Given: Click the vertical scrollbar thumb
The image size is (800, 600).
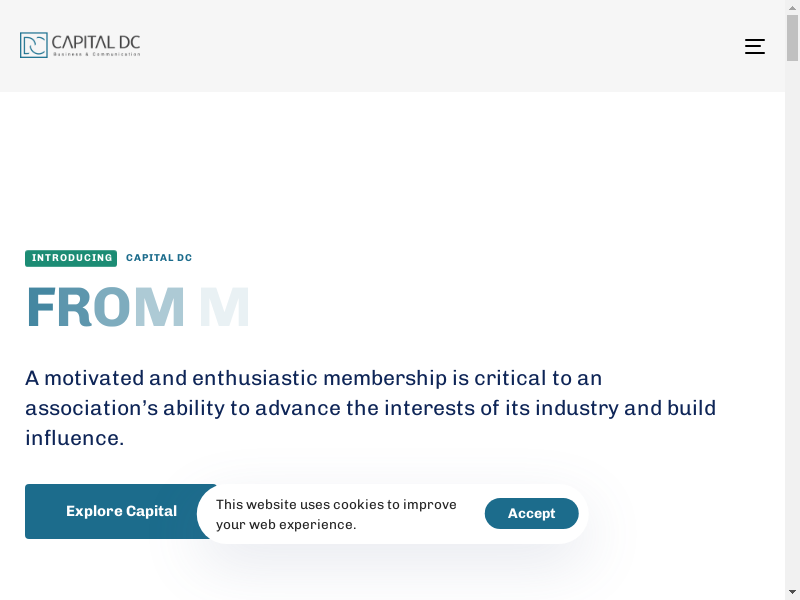Looking at the screenshot, I should pos(792,38).
